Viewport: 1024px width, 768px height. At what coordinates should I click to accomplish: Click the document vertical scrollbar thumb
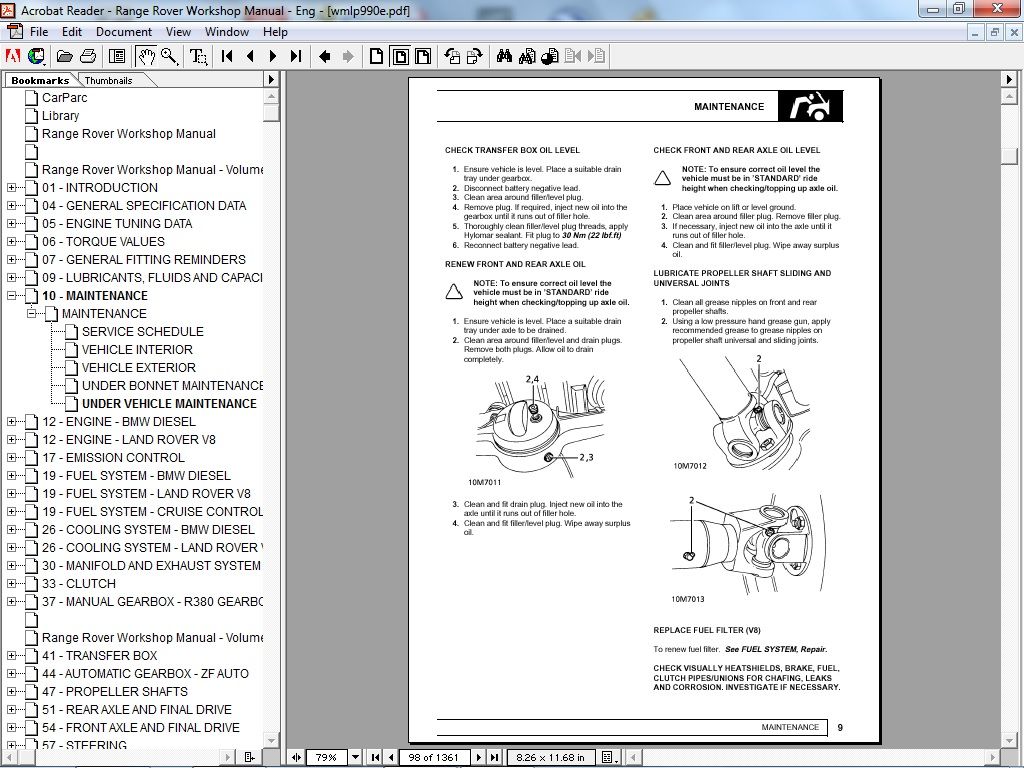click(1010, 155)
